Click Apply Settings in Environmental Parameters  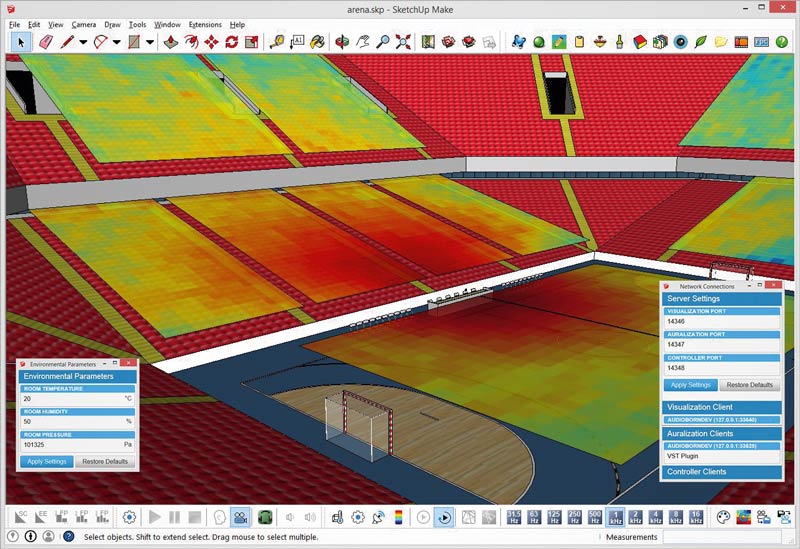(47, 461)
